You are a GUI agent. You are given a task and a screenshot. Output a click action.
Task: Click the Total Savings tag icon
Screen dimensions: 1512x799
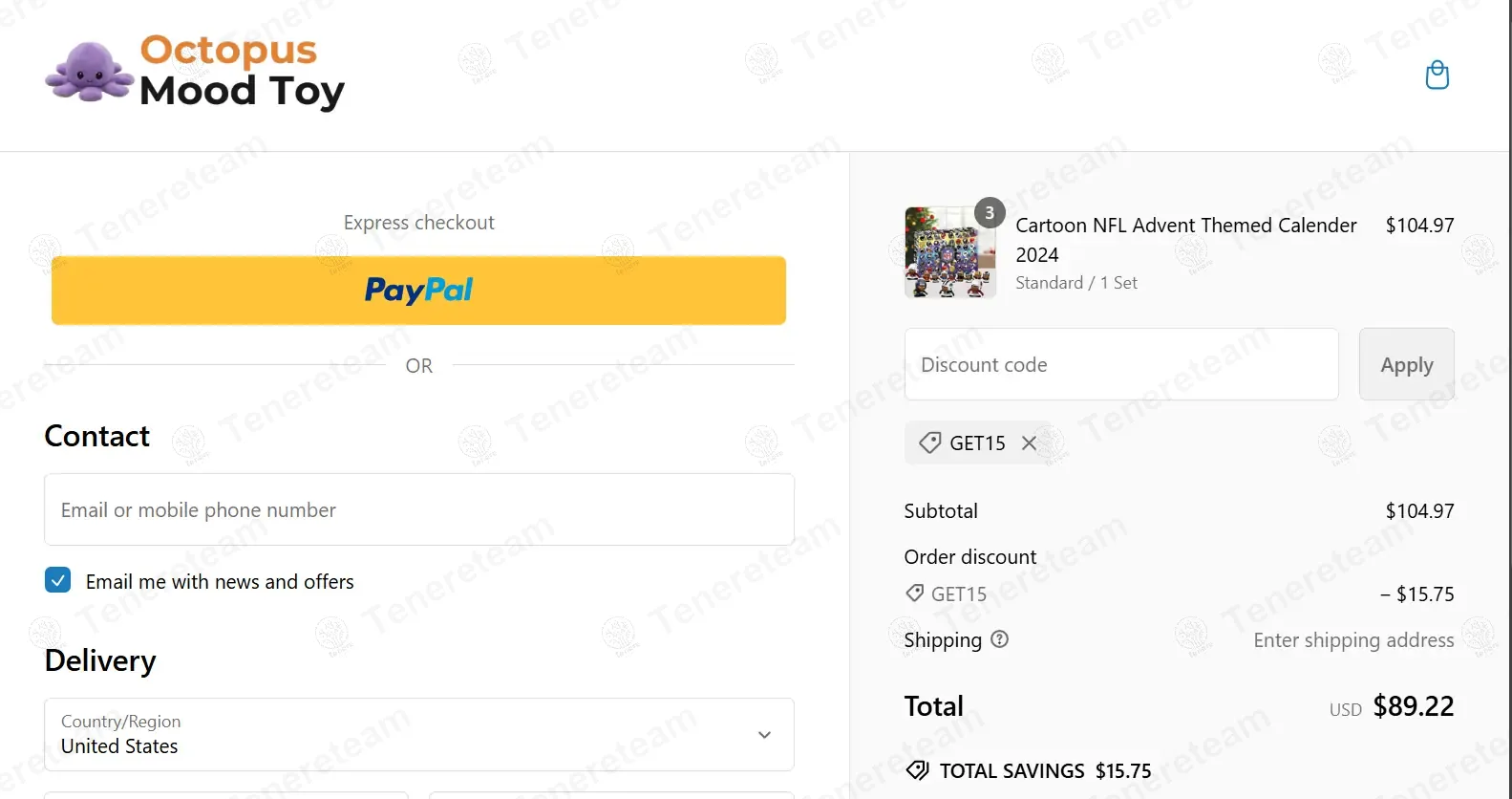(917, 770)
